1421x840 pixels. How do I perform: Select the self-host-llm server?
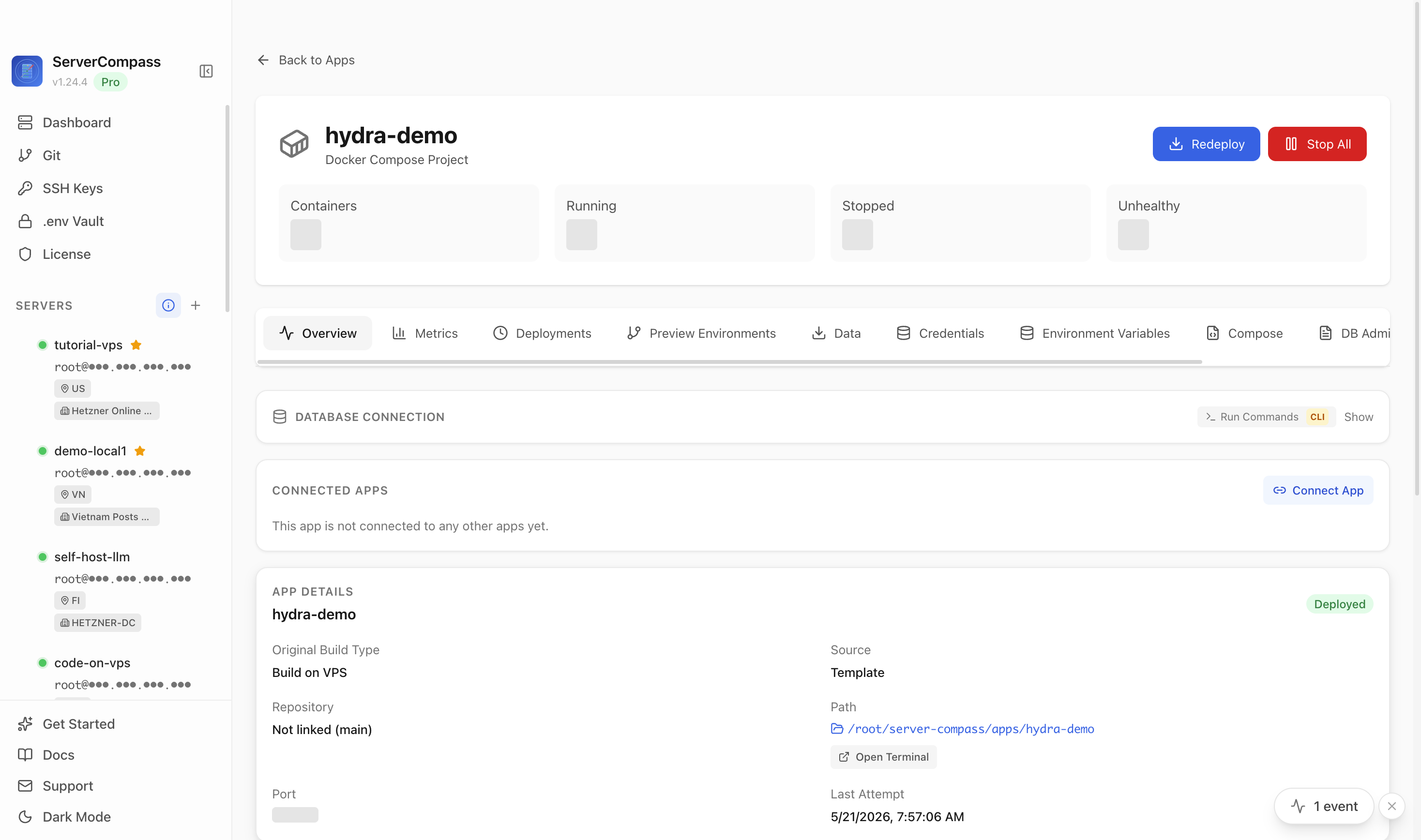click(91, 556)
